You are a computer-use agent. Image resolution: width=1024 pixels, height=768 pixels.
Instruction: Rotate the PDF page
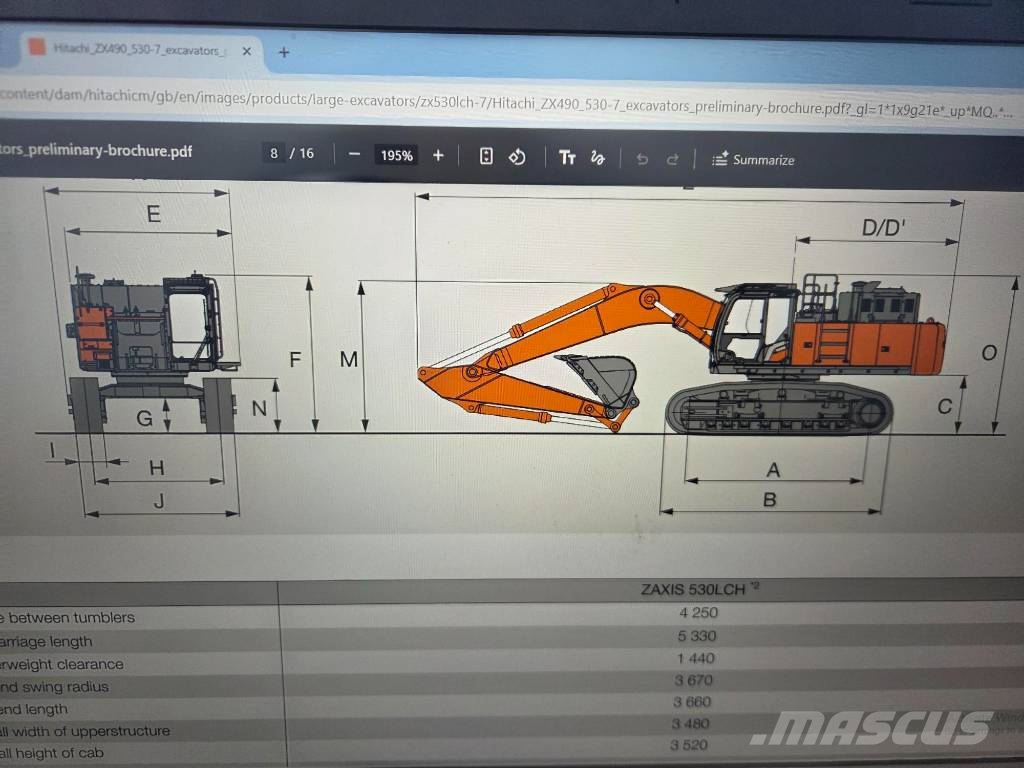(517, 157)
